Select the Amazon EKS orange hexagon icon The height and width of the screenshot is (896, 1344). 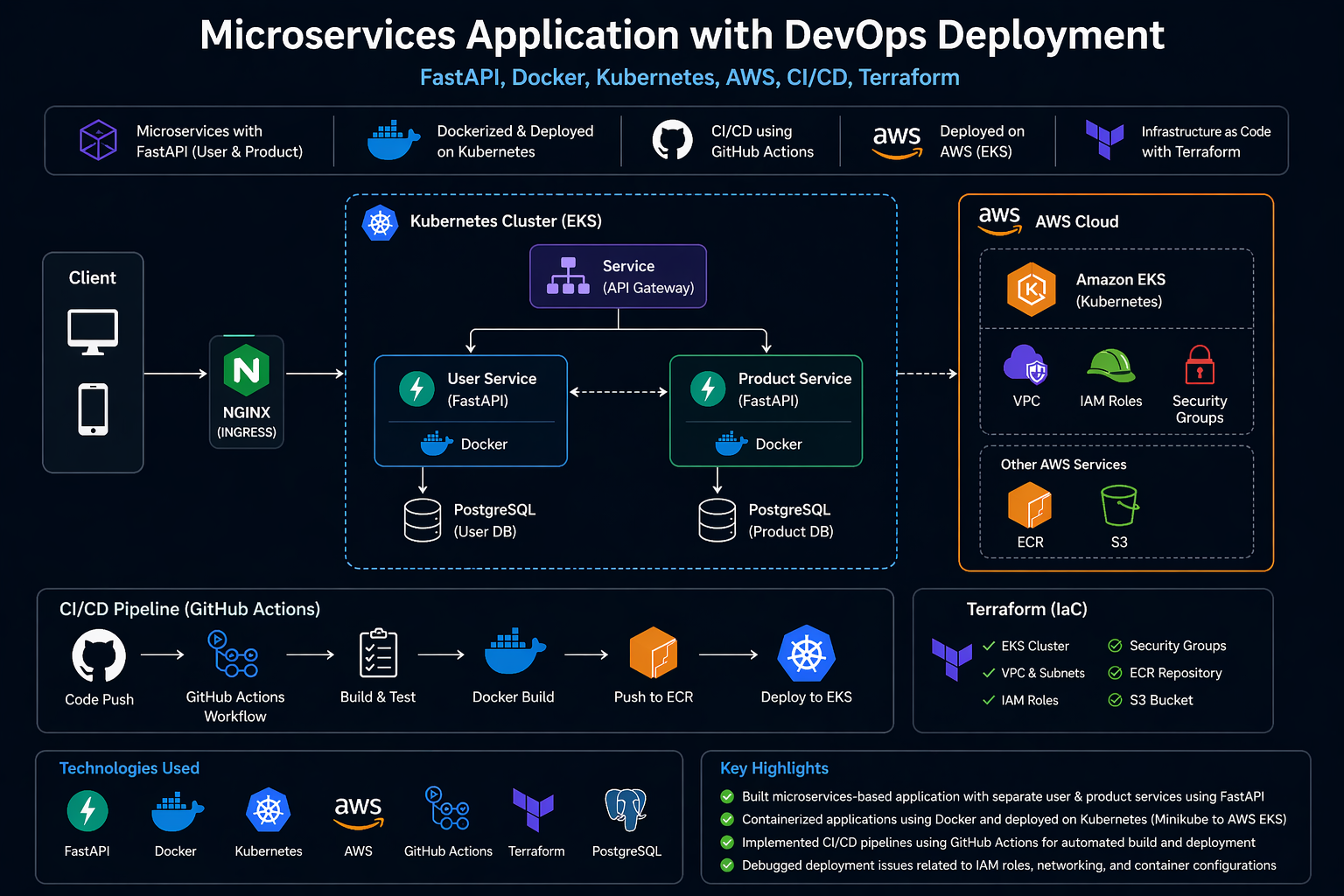coord(1032,289)
